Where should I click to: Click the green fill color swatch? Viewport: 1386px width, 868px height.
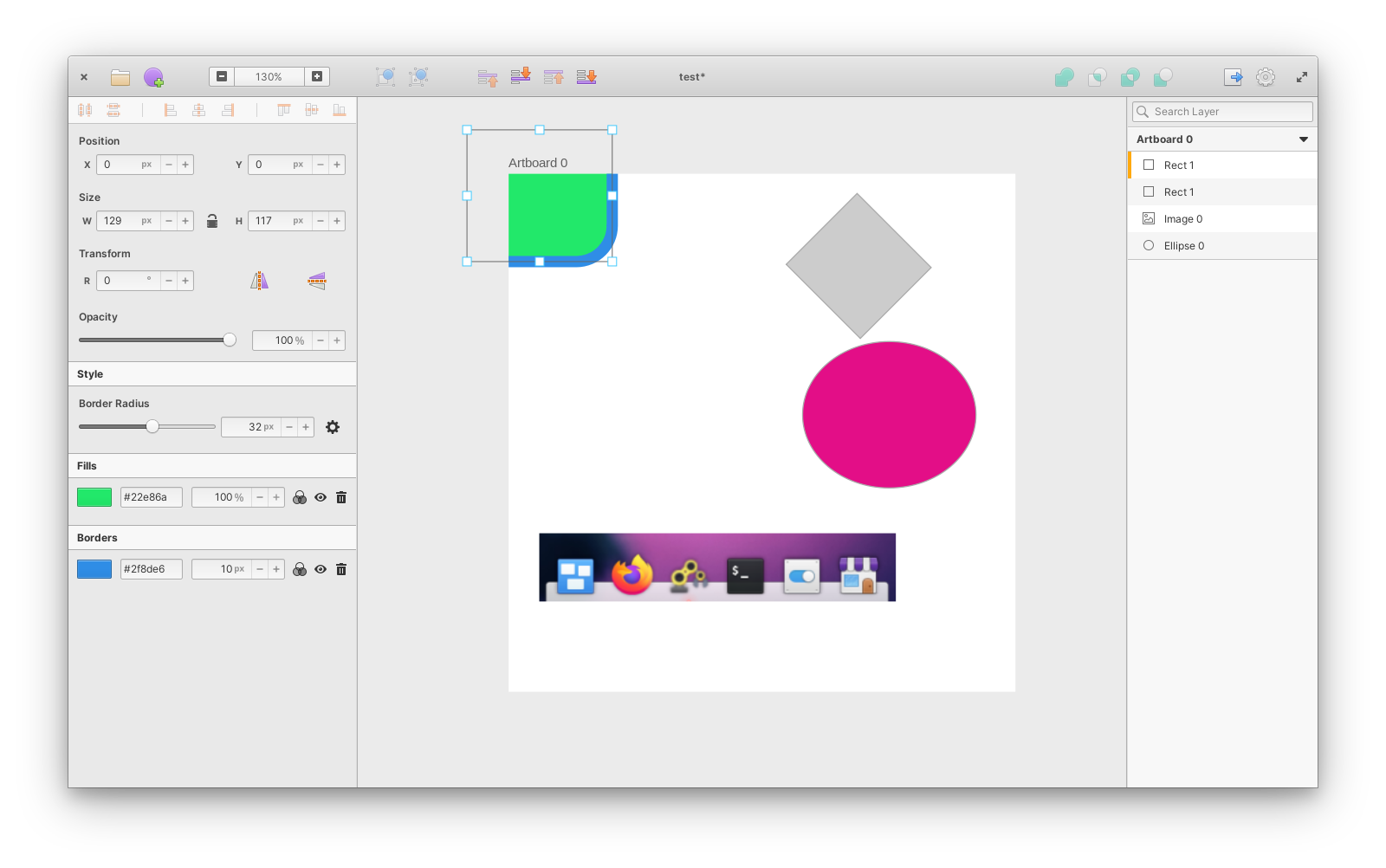pyautogui.click(x=94, y=497)
